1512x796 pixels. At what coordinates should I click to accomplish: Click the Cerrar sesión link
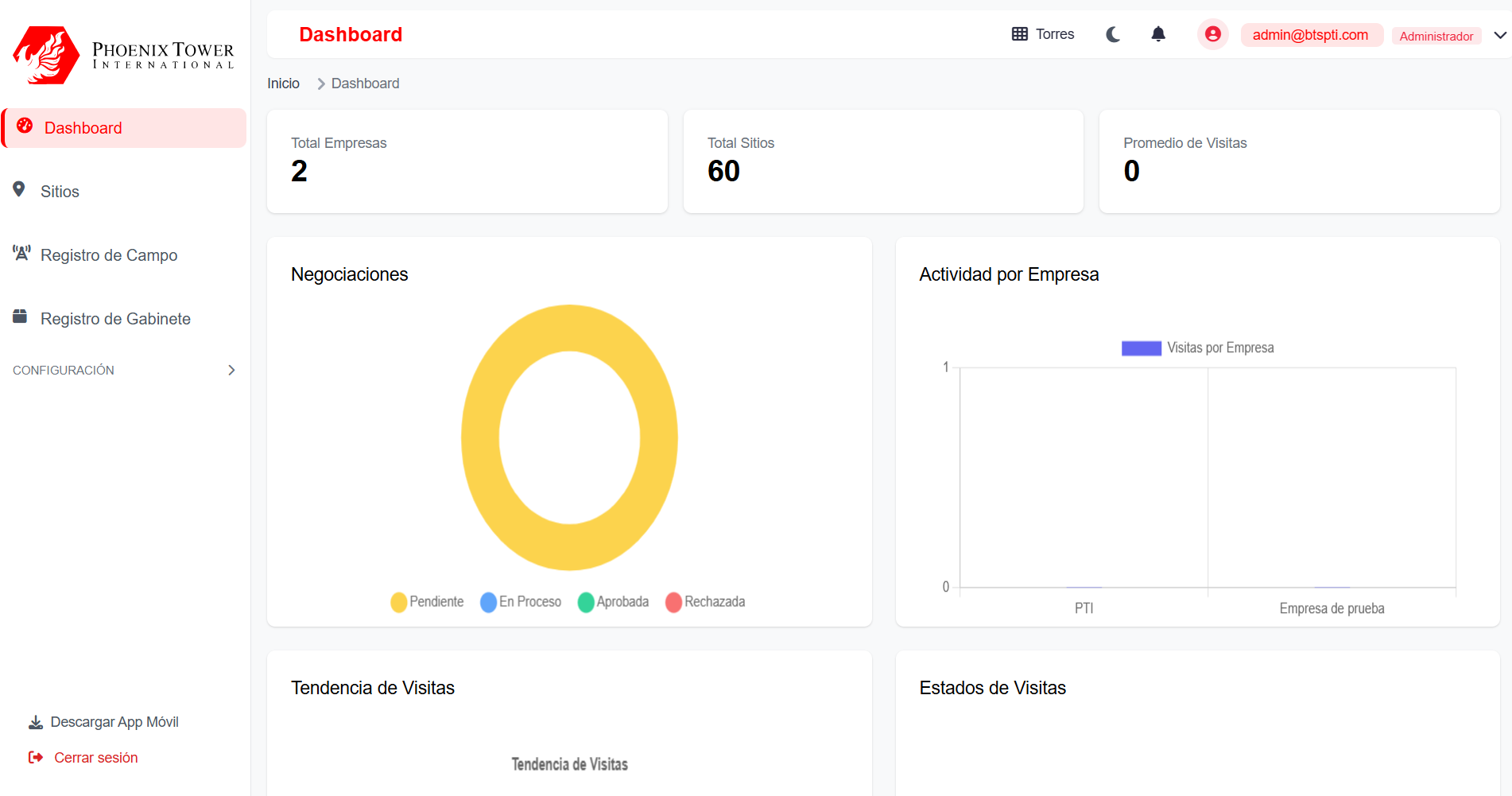[95, 756]
